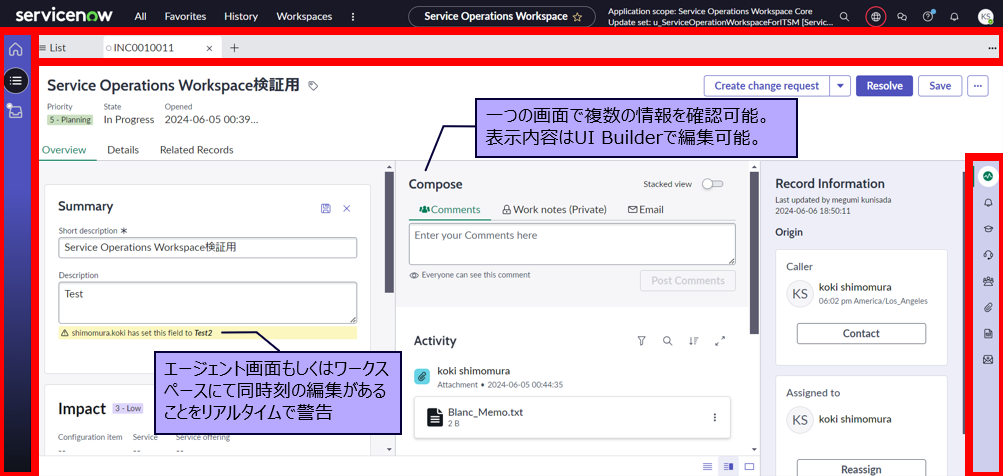Expand the Create change request dropdown arrow
The image size is (1003, 476).
pyautogui.click(x=840, y=86)
